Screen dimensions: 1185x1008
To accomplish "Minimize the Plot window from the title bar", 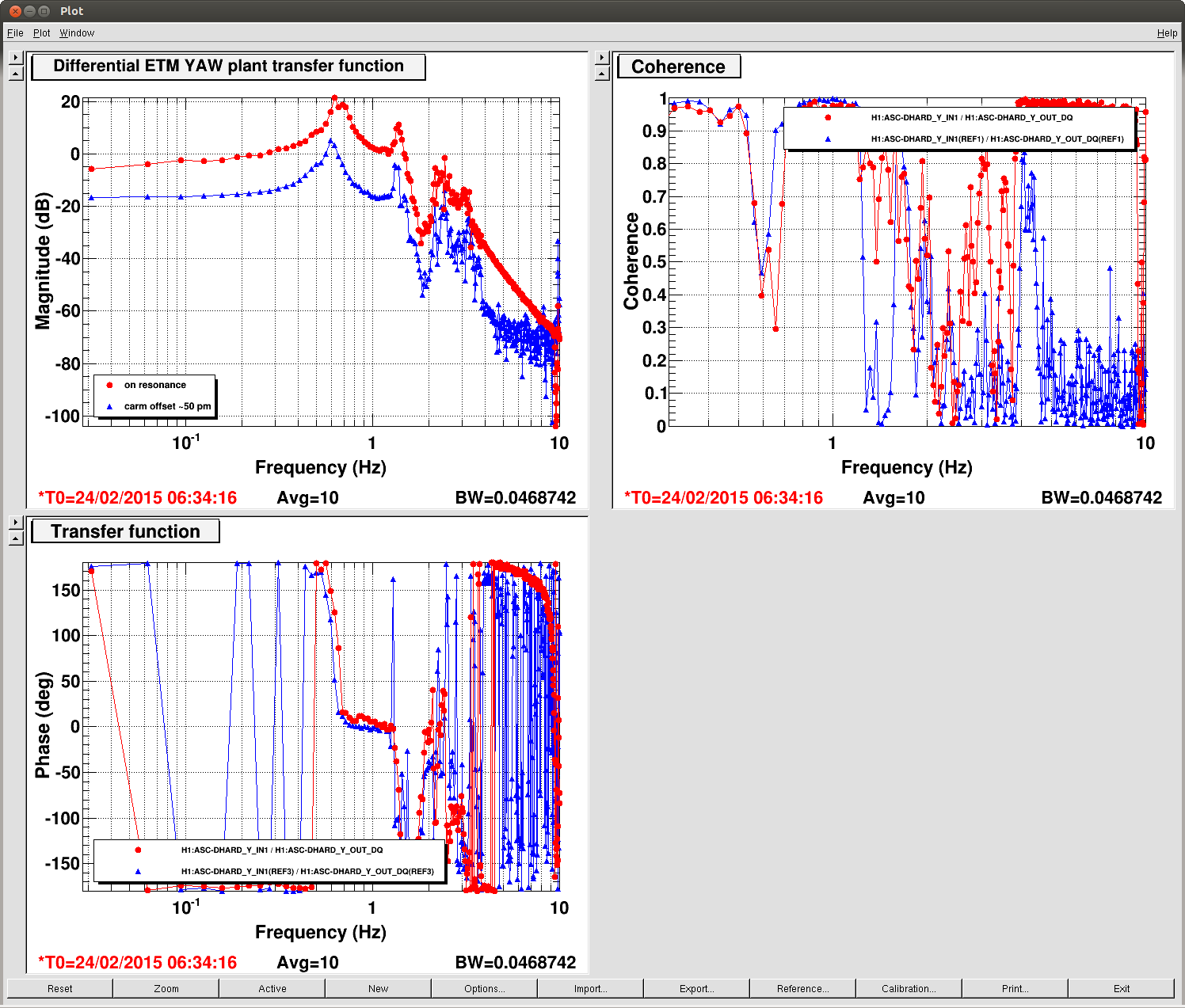I will 29,11.
